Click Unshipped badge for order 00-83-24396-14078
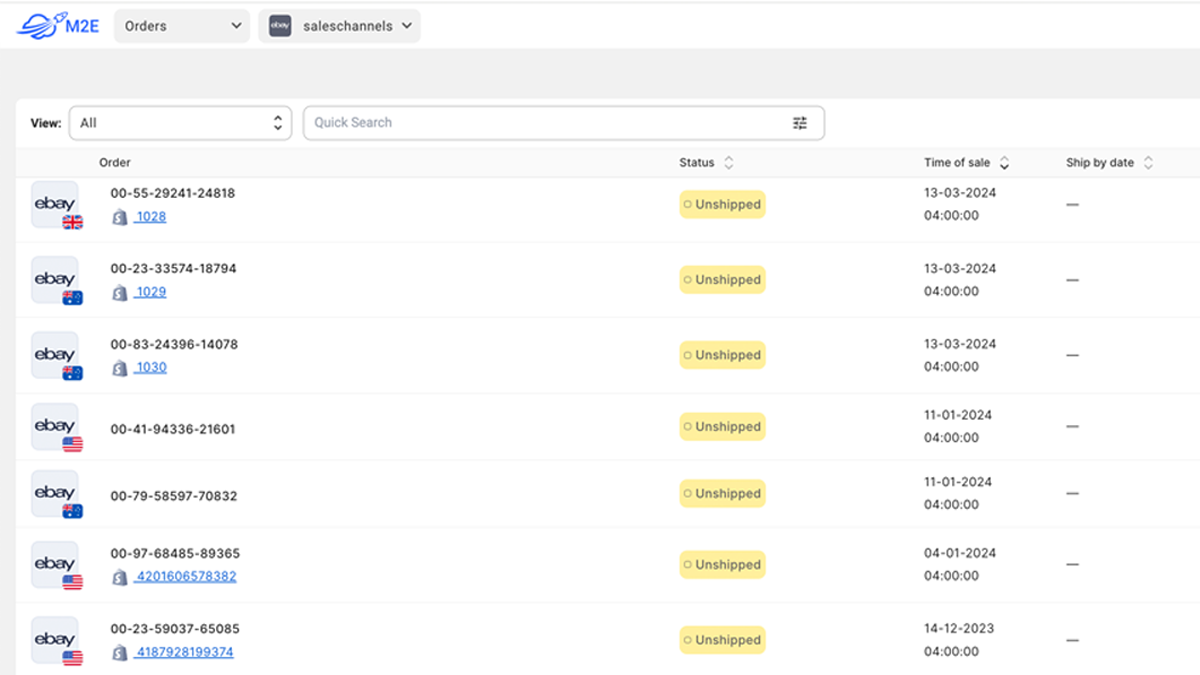The image size is (1200, 675). coord(722,355)
